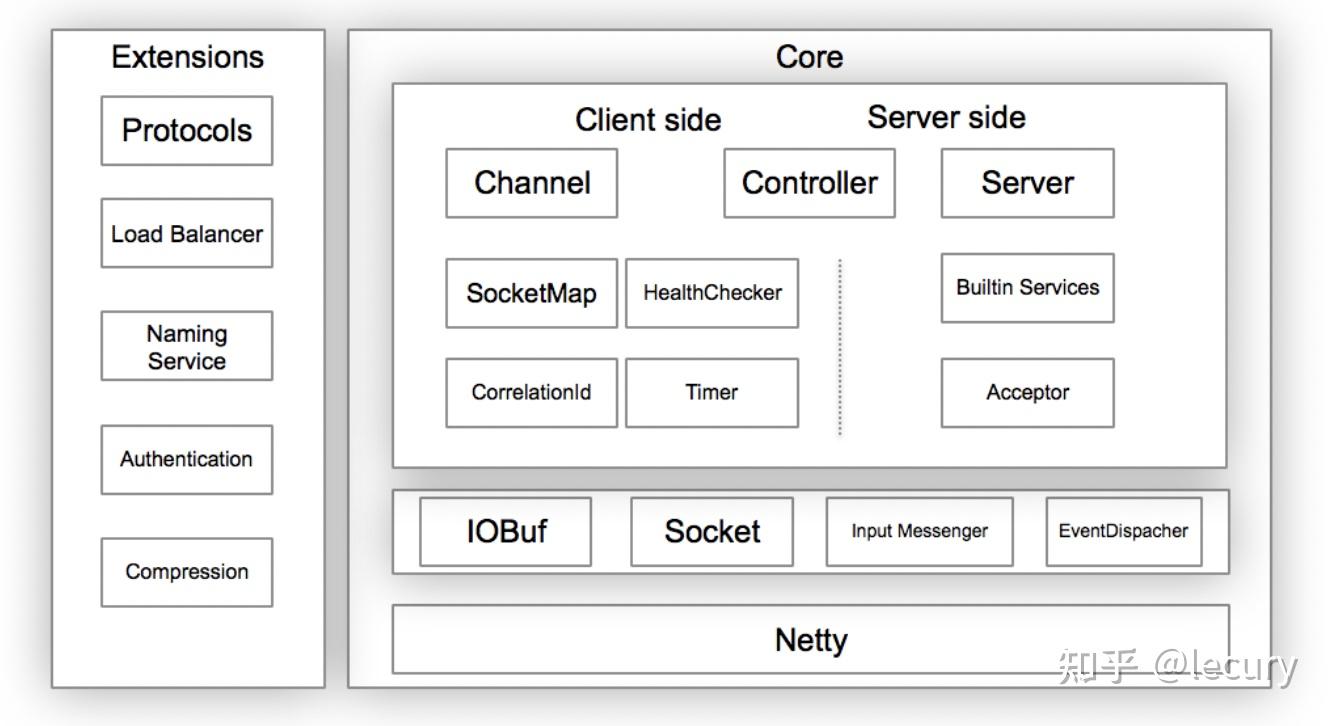Click the Compression box
Viewport: 1332px width, 726px height.
(187, 572)
